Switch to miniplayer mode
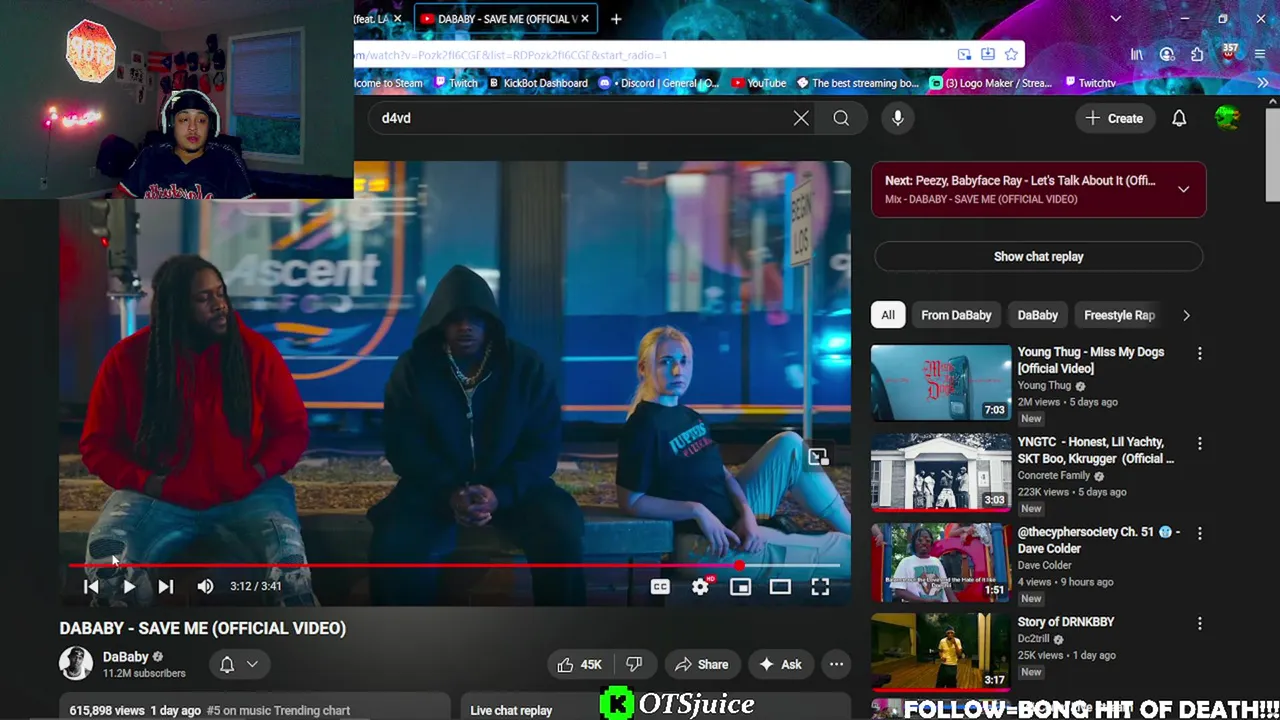1280x720 pixels. pyautogui.click(x=740, y=587)
